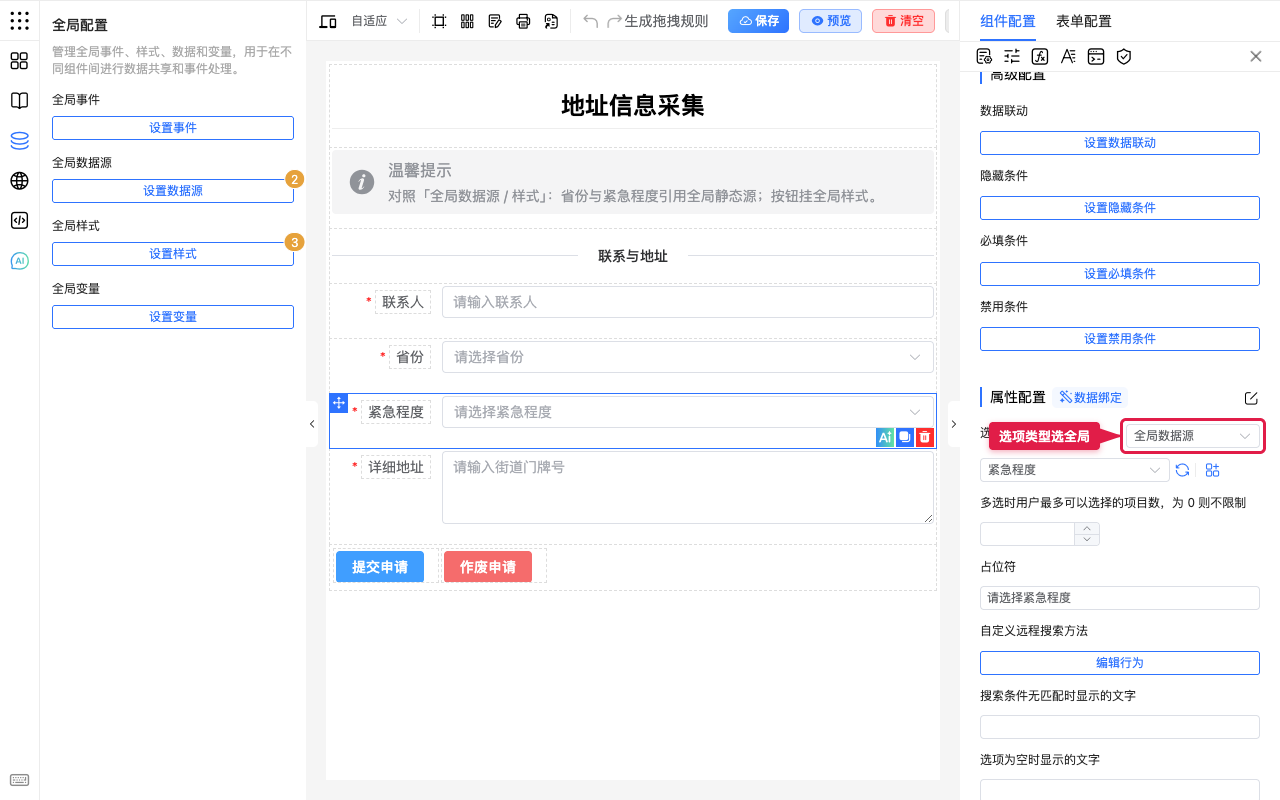
Task: Open the shield validation icon
Action: click(1124, 57)
